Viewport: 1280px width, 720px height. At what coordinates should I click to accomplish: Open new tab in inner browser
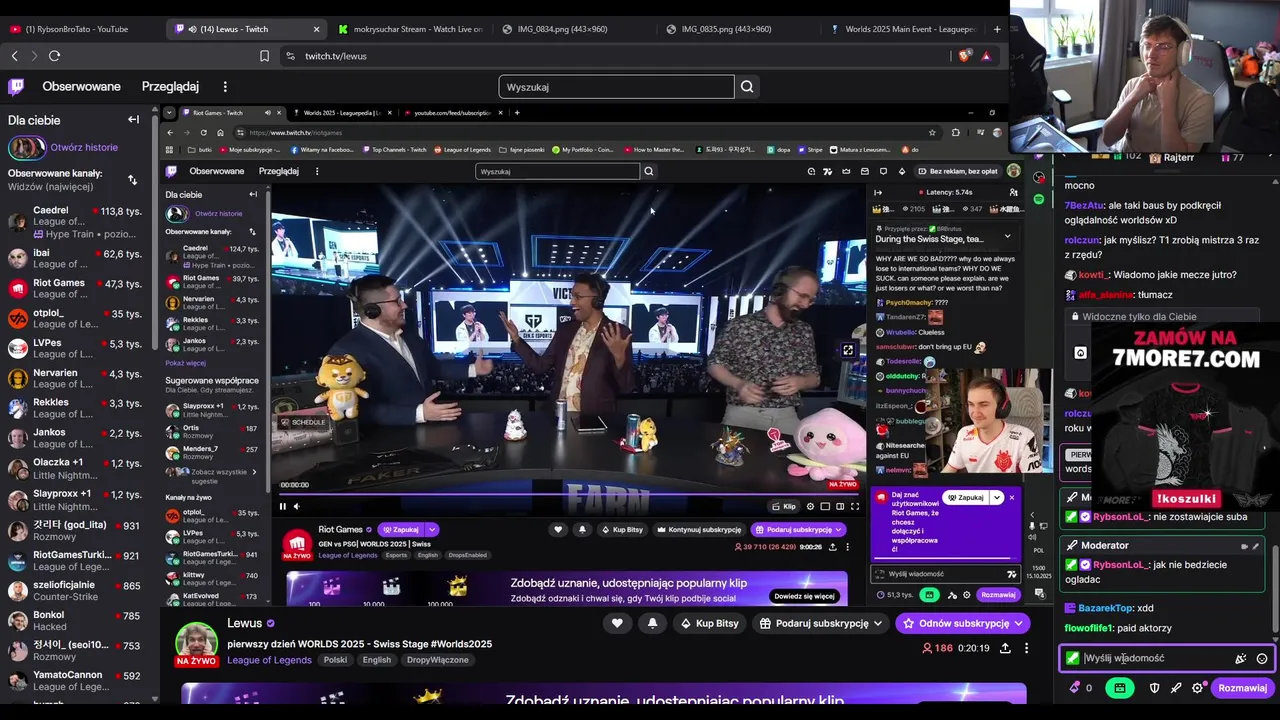click(x=517, y=113)
